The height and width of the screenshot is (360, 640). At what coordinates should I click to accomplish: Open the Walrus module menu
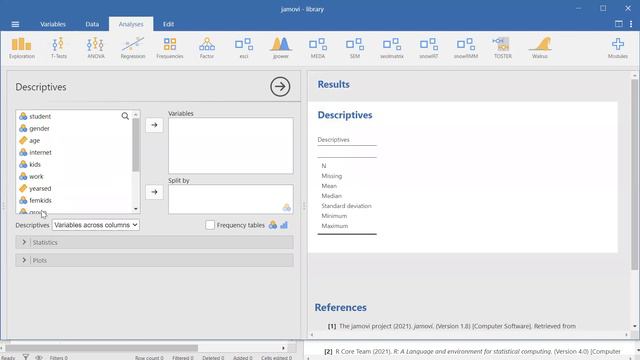[x=540, y=48]
